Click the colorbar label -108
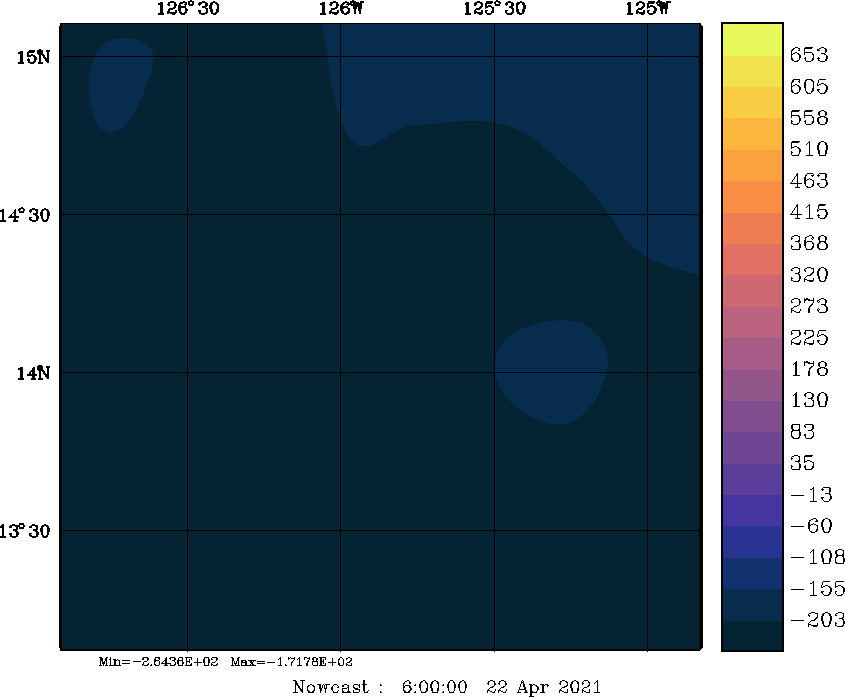Viewport: 845px width, 697px height. [x=817, y=557]
